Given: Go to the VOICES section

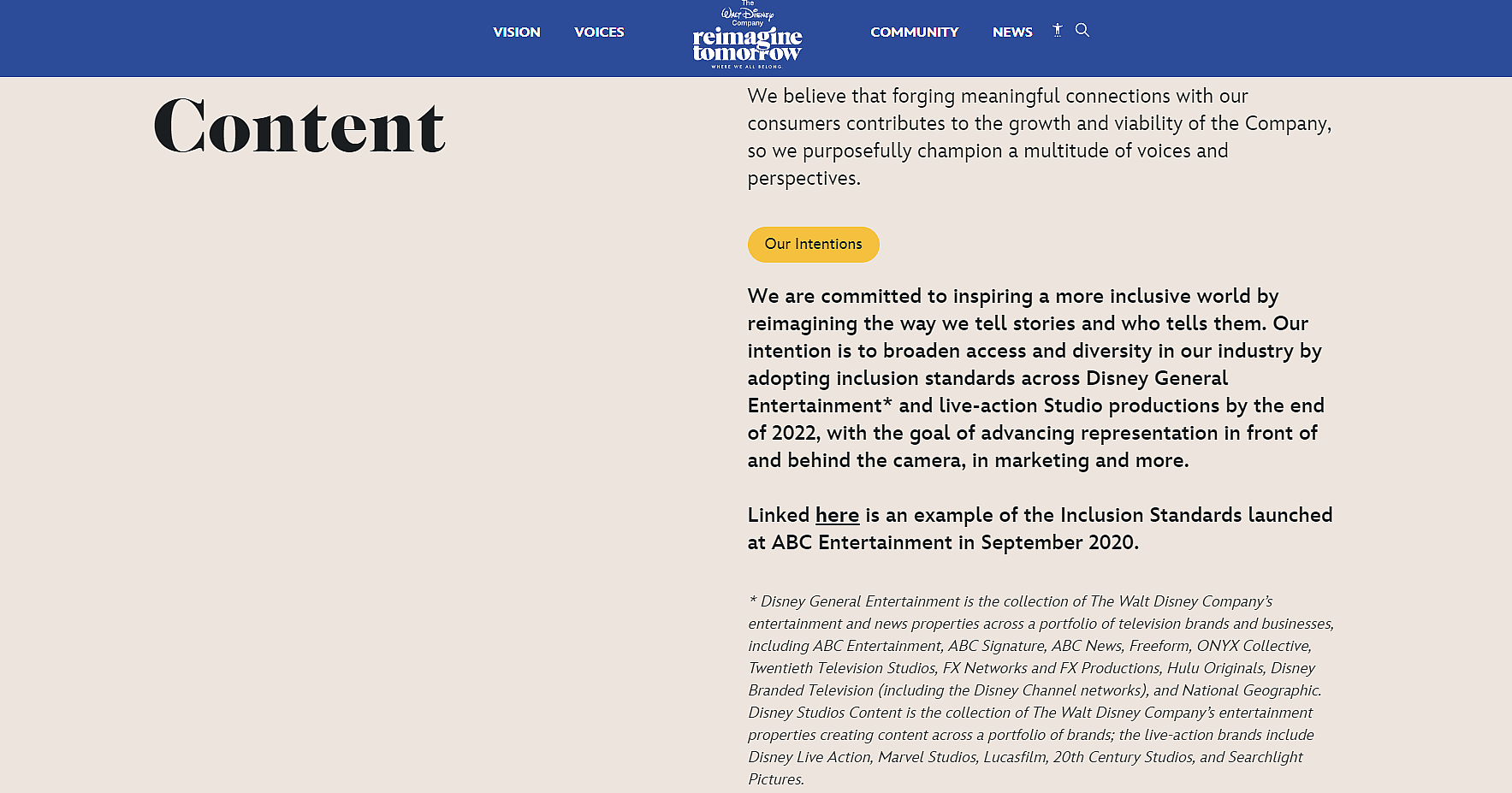Looking at the screenshot, I should [599, 33].
